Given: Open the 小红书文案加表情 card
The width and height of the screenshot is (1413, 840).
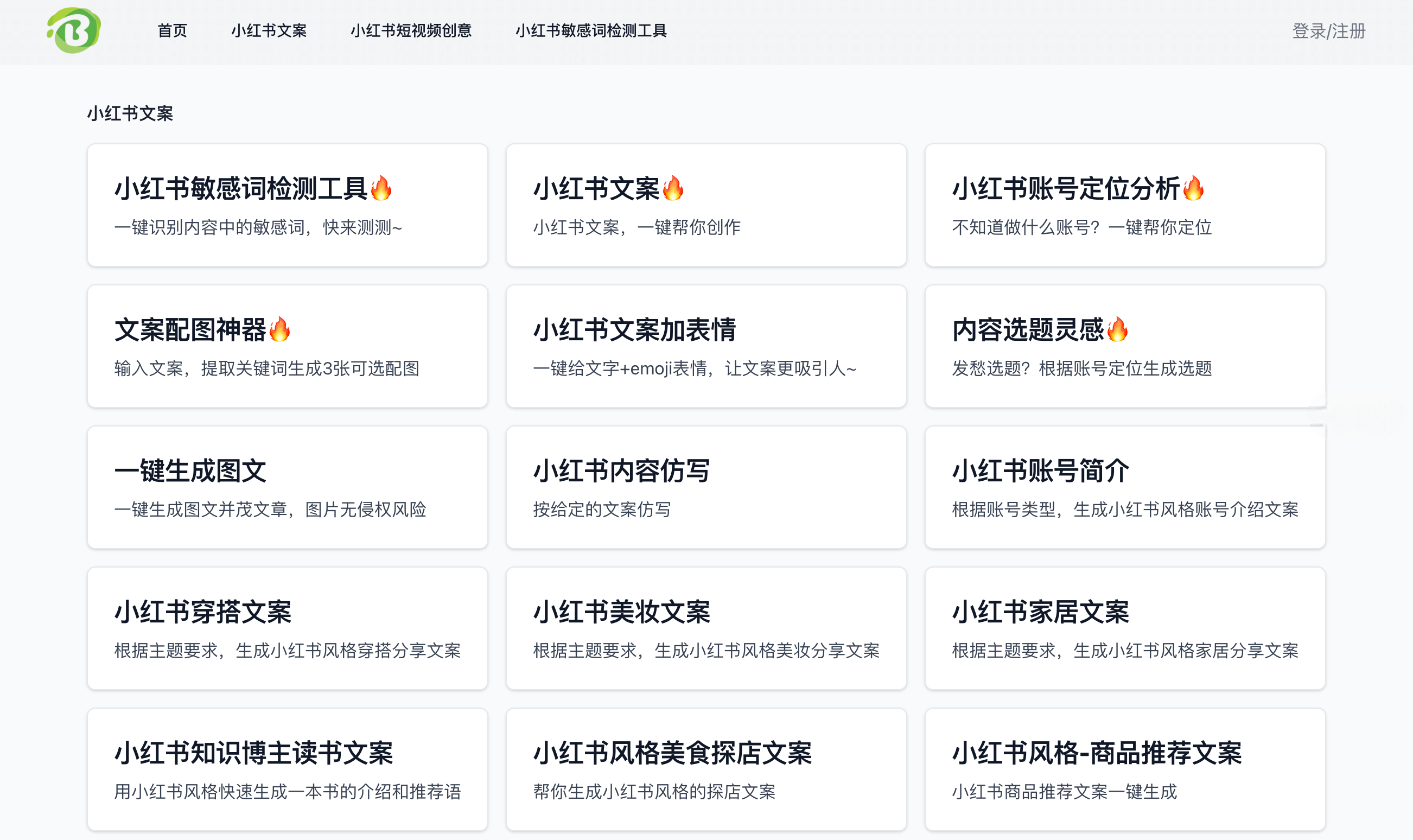Looking at the screenshot, I should click(x=706, y=346).
